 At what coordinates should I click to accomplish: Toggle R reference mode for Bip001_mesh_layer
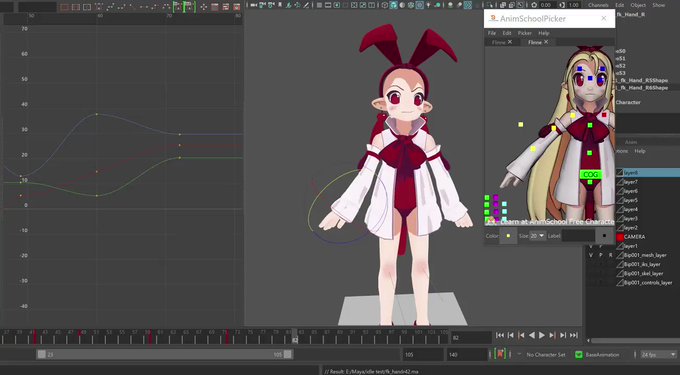(x=611, y=255)
